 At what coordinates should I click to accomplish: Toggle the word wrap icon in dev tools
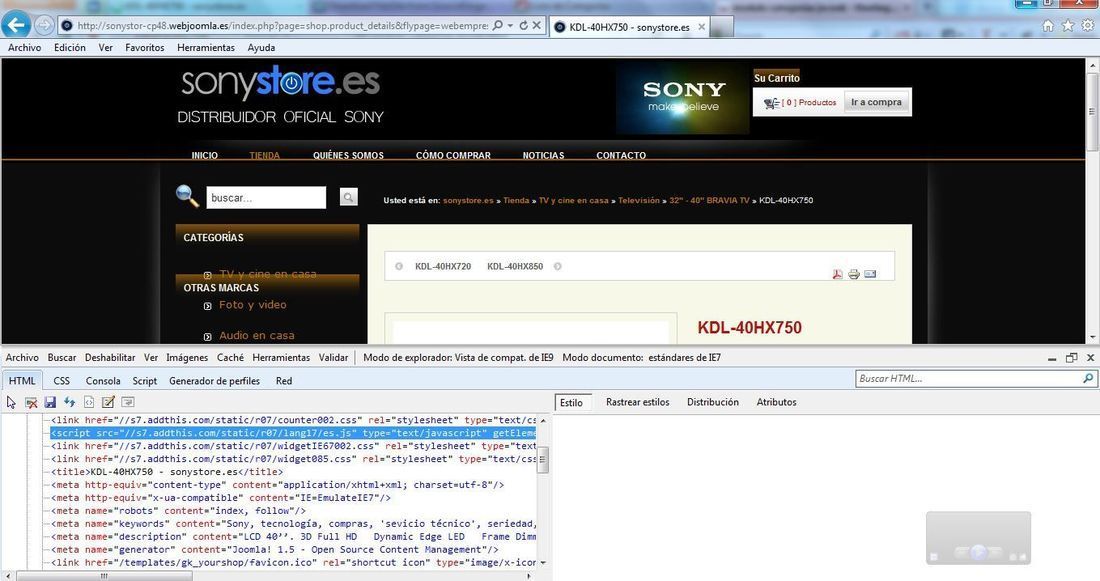point(128,402)
